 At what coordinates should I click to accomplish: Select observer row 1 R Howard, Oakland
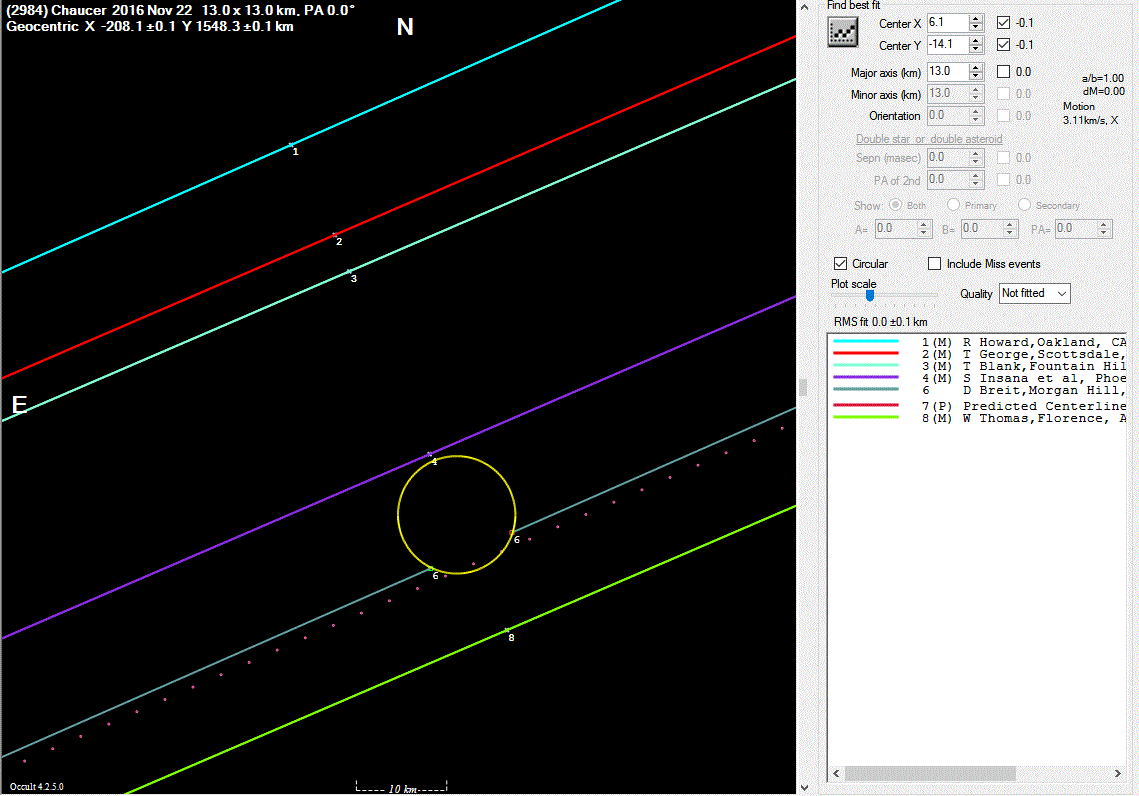coord(978,342)
